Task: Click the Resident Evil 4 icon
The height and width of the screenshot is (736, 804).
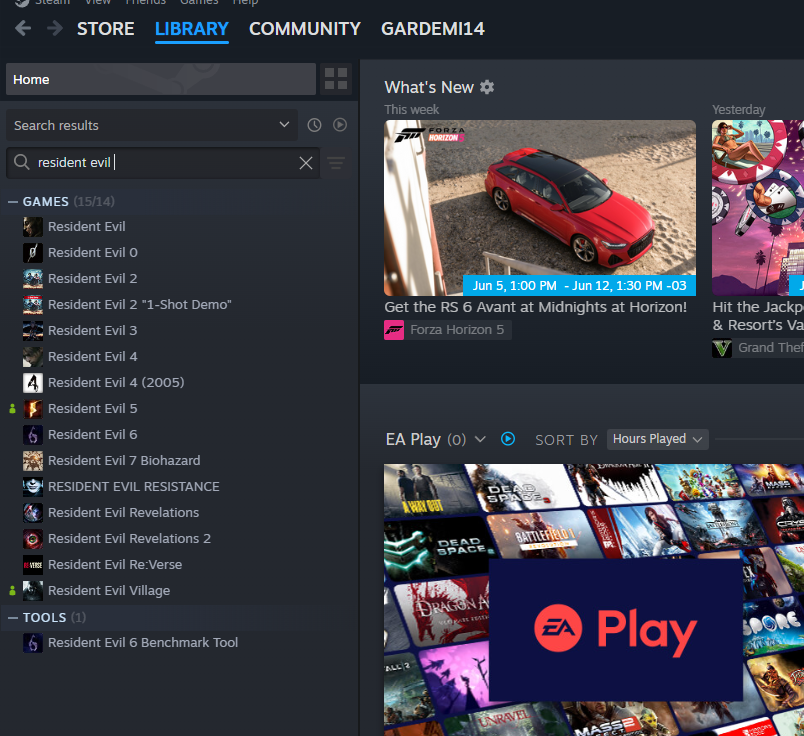Action: pyautogui.click(x=33, y=356)
